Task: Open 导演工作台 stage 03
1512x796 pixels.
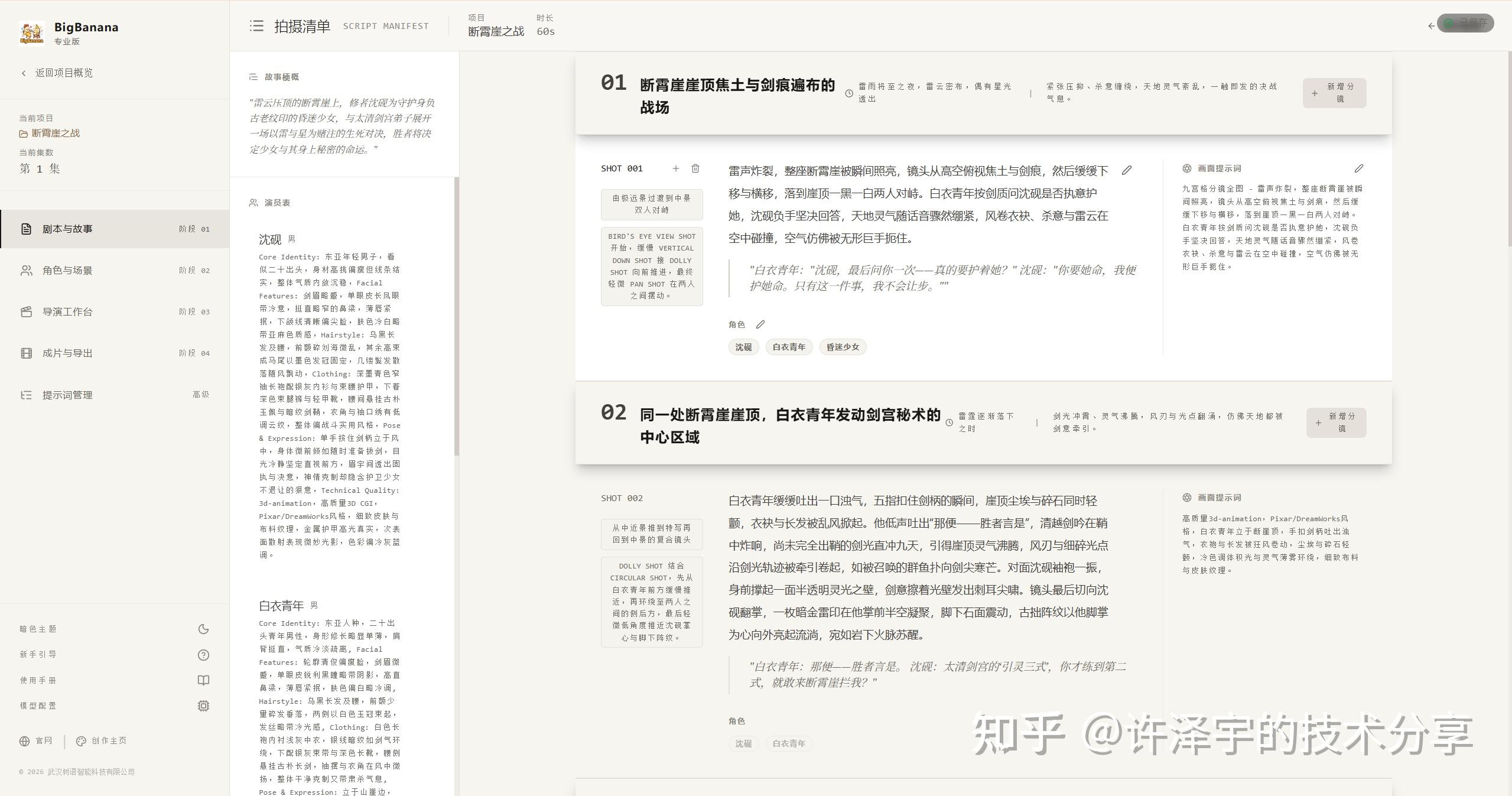Action: point(115,311)
